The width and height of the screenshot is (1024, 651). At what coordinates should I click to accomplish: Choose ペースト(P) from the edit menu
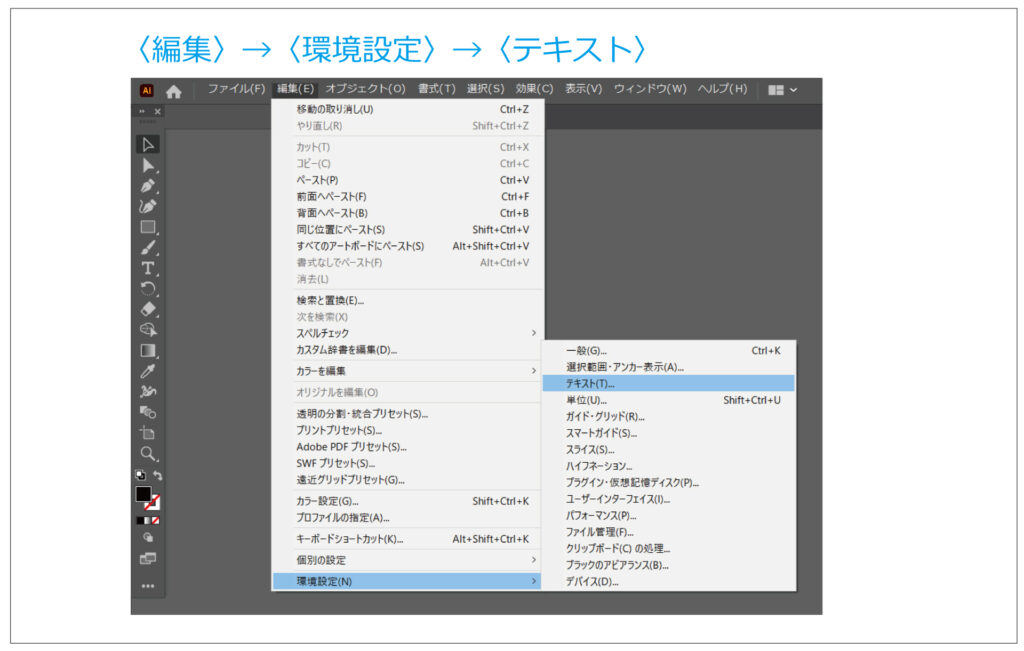(x=407, y=180)
